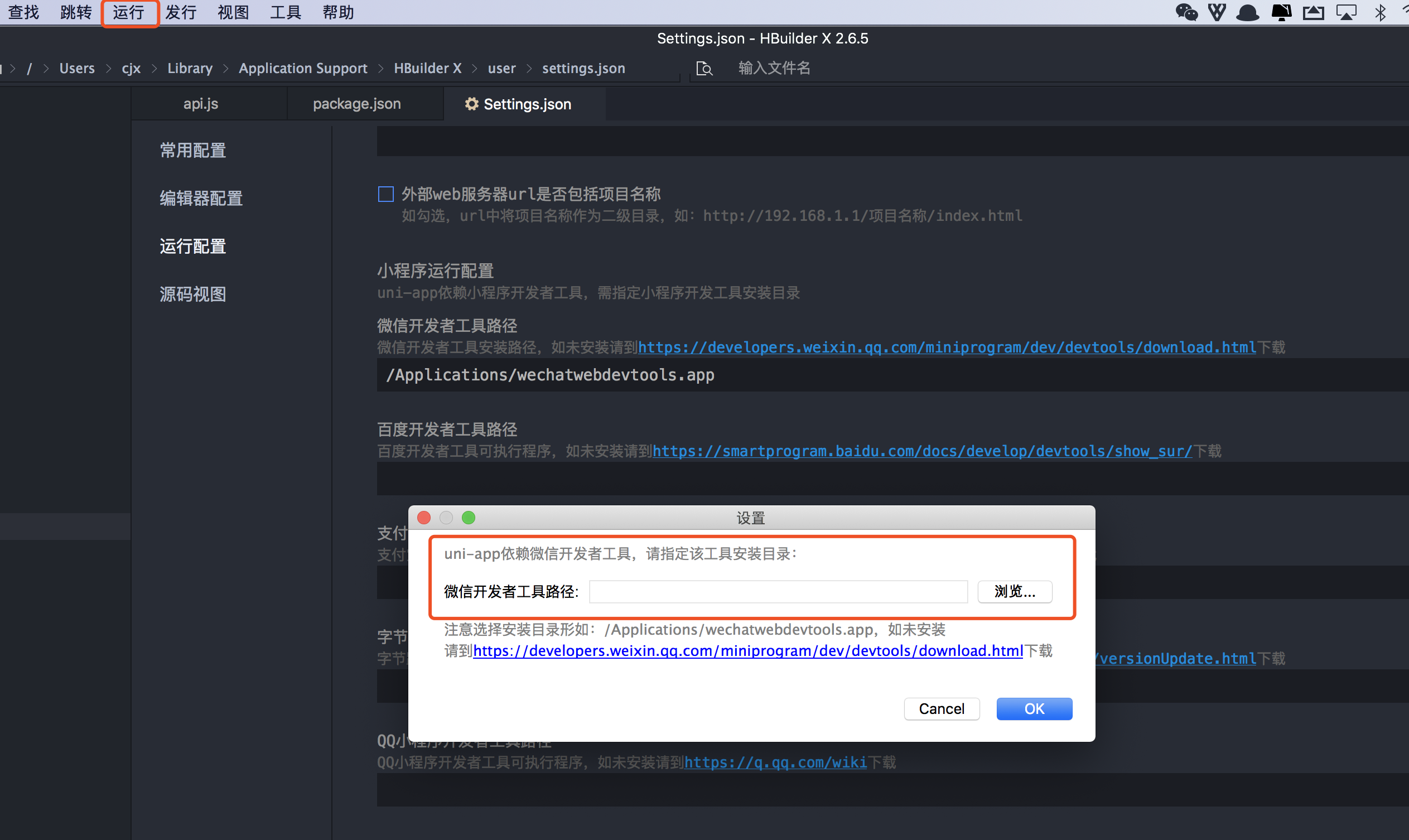Select 源码视图 in settings sidebar
The height and width of the screenshot is (840, 1409).
[x=192, y=295]
